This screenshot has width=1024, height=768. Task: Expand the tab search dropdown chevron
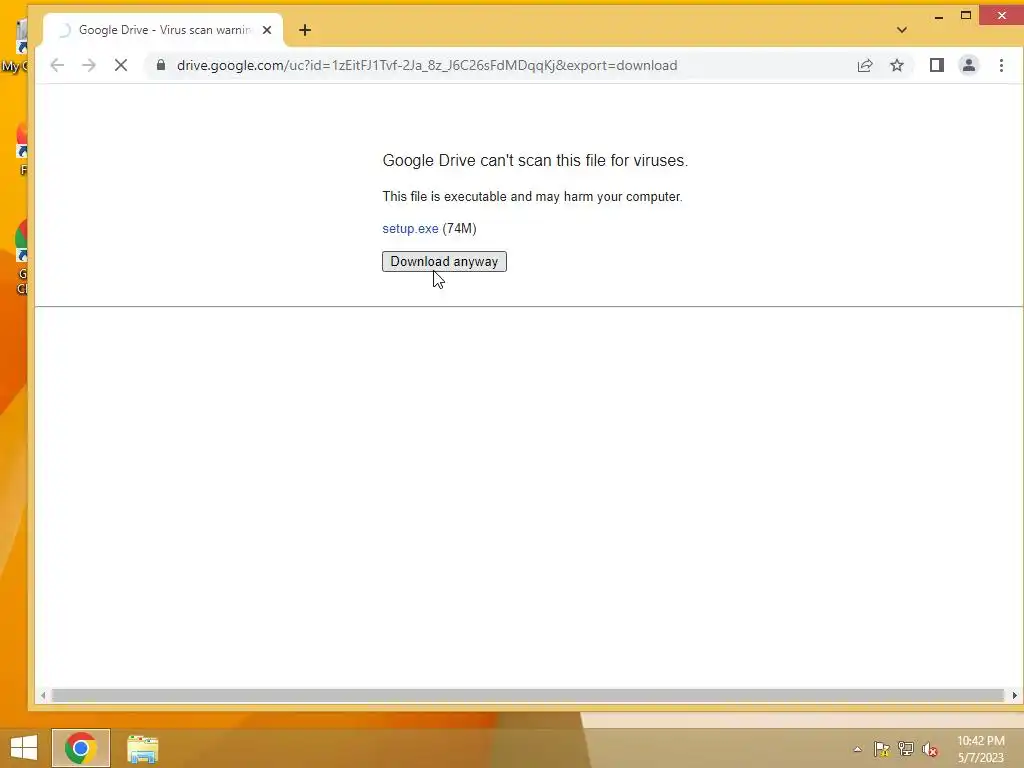click(902, 30)
